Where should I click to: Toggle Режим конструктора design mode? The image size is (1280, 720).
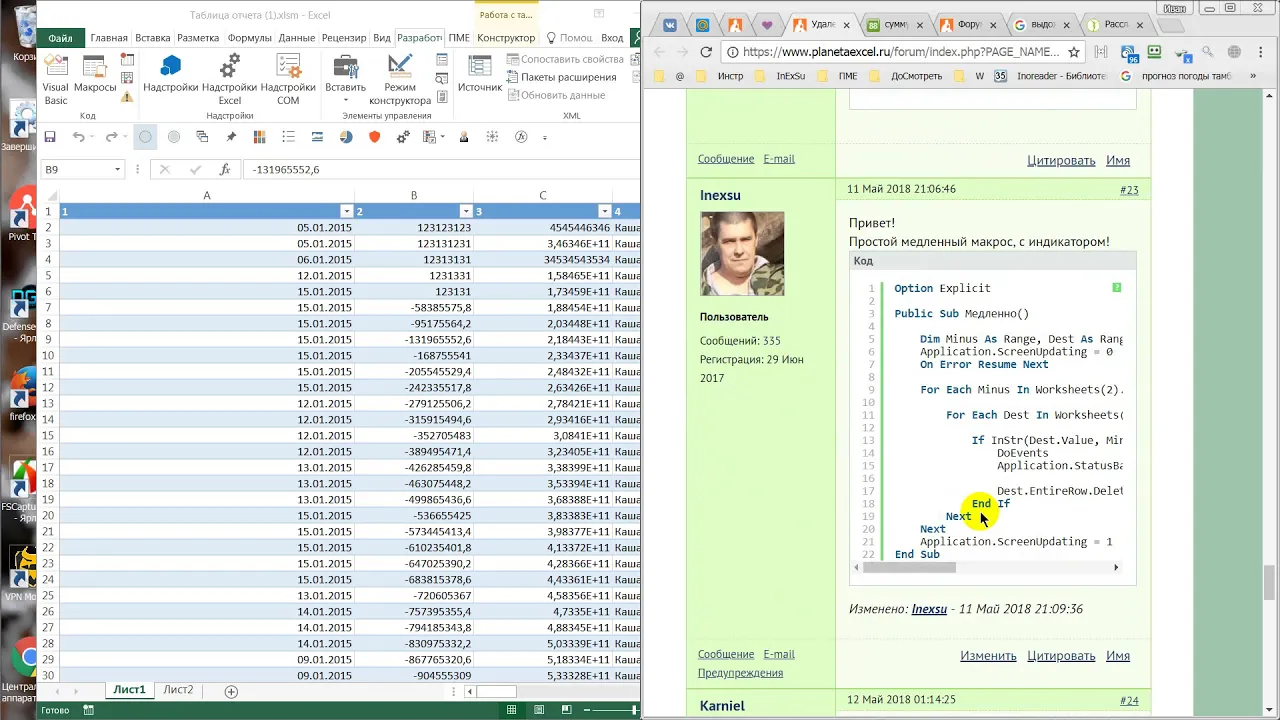click(x=400, y=80)
